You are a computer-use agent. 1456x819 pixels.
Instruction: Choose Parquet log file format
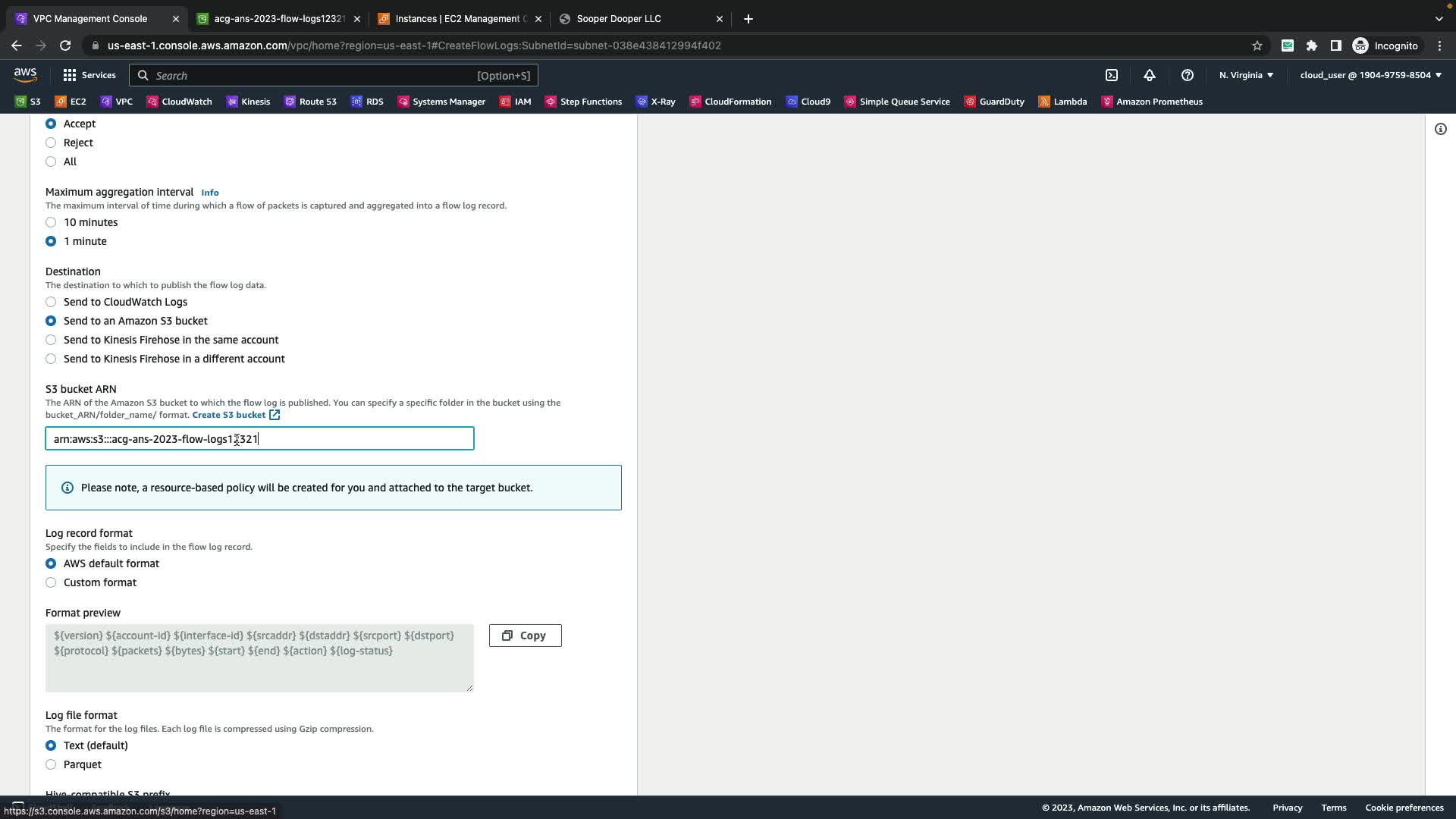51,764
